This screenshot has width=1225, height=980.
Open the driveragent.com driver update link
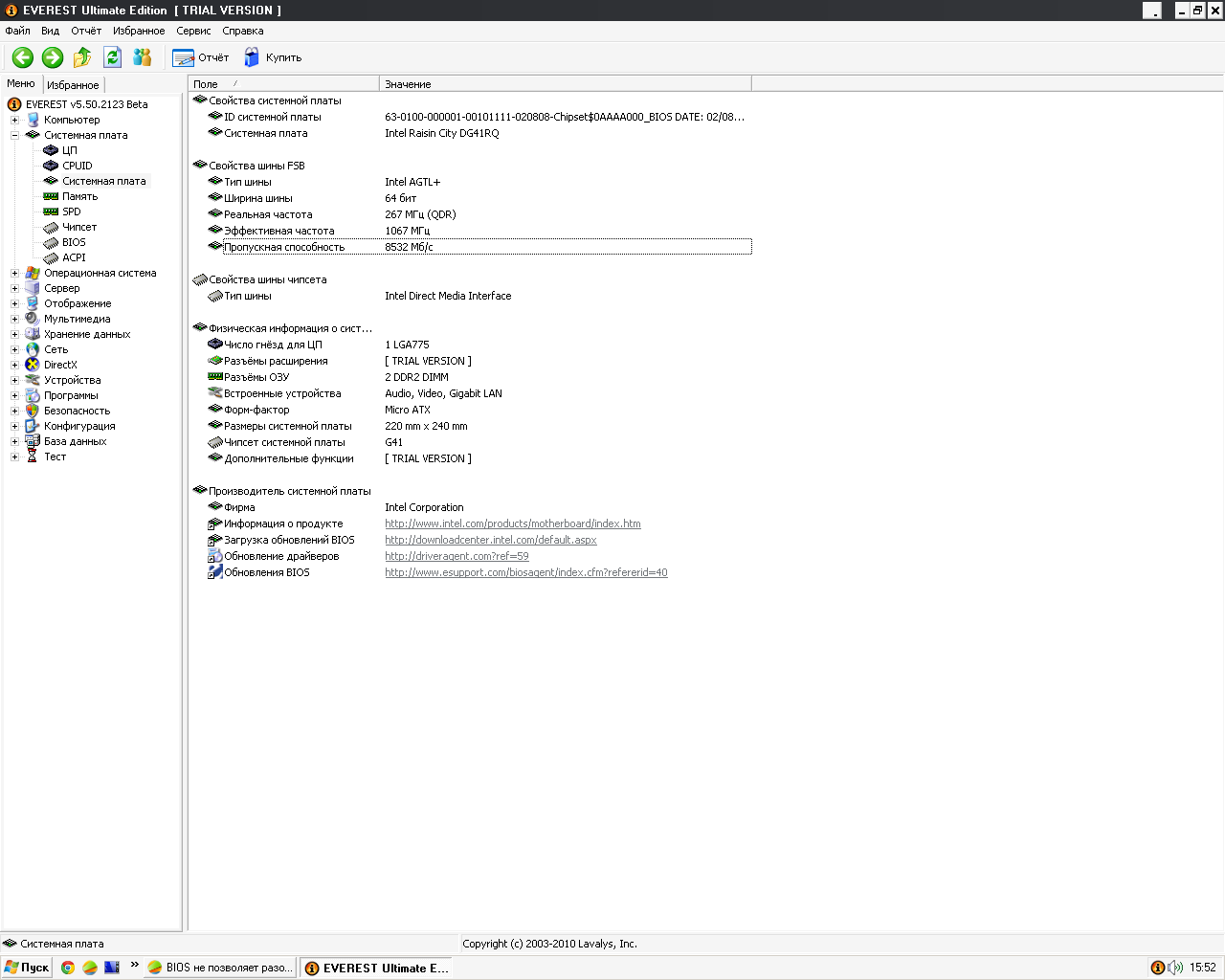coord(457,556)
